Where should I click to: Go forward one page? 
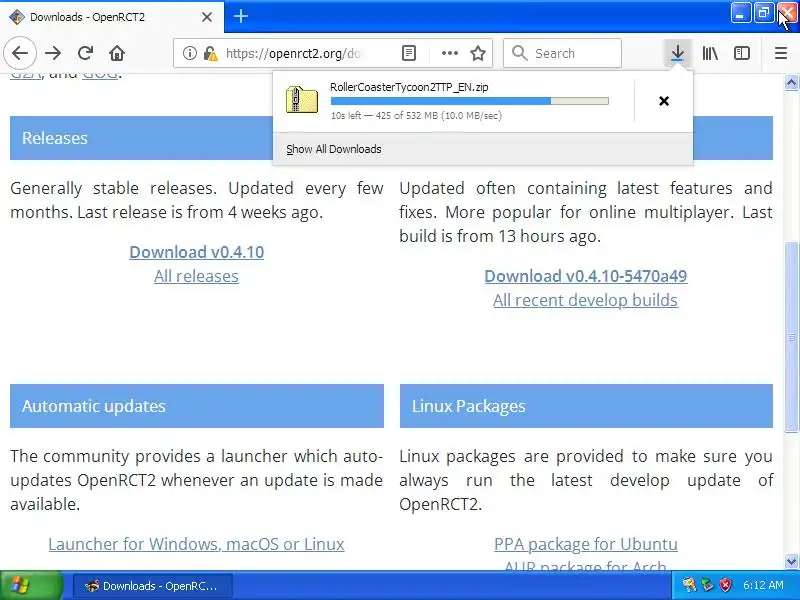(53, 53)
